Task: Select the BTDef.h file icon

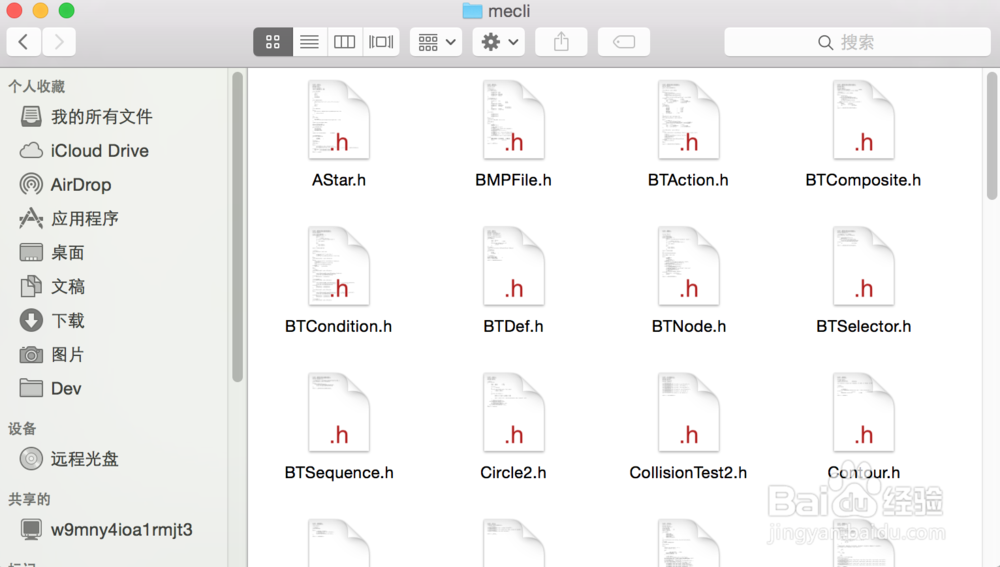Action: tap(513, 266)
